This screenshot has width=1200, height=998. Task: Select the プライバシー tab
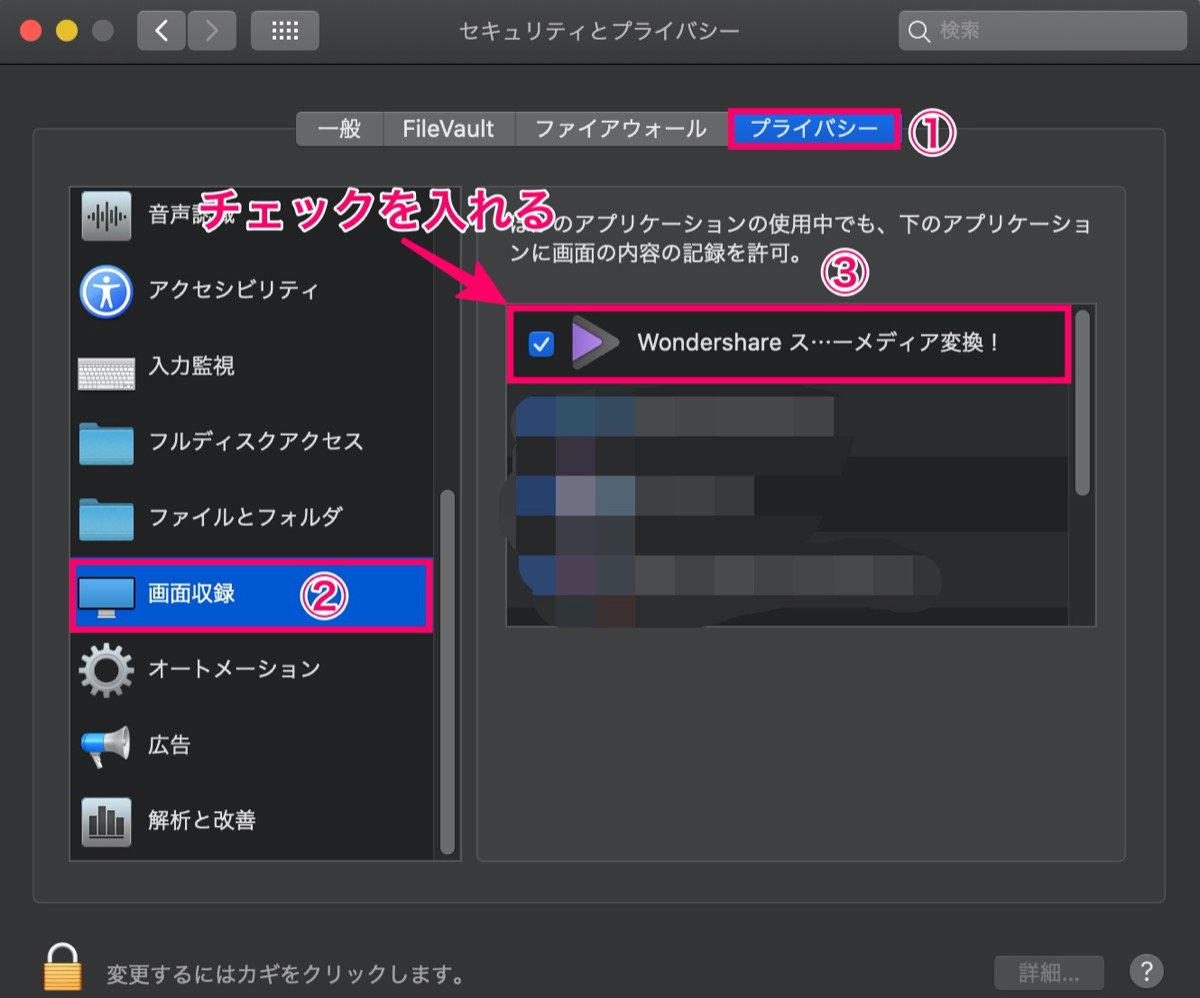(x=814, y=129)
